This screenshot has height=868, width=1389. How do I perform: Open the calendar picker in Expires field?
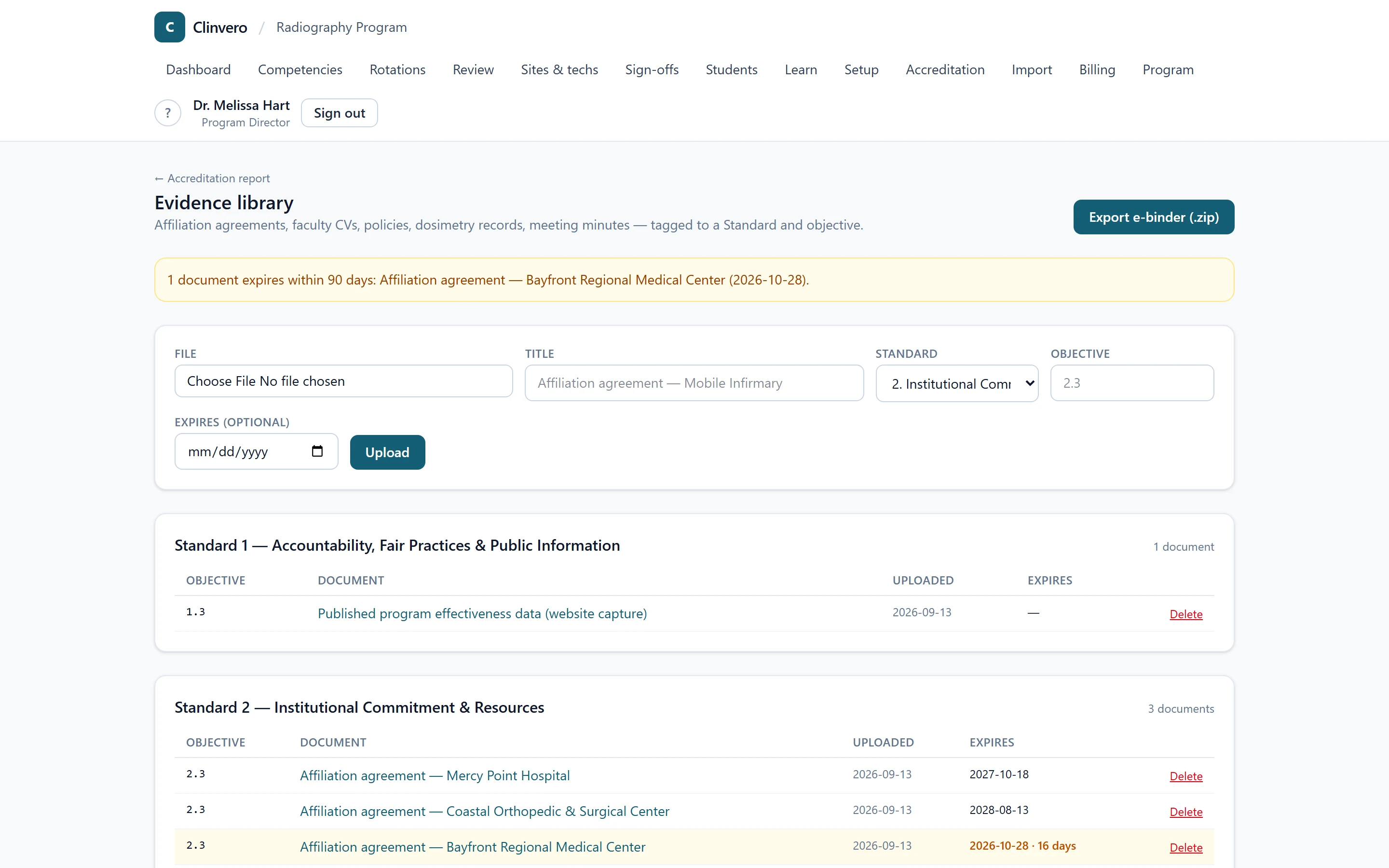click(x=317, y=451)
